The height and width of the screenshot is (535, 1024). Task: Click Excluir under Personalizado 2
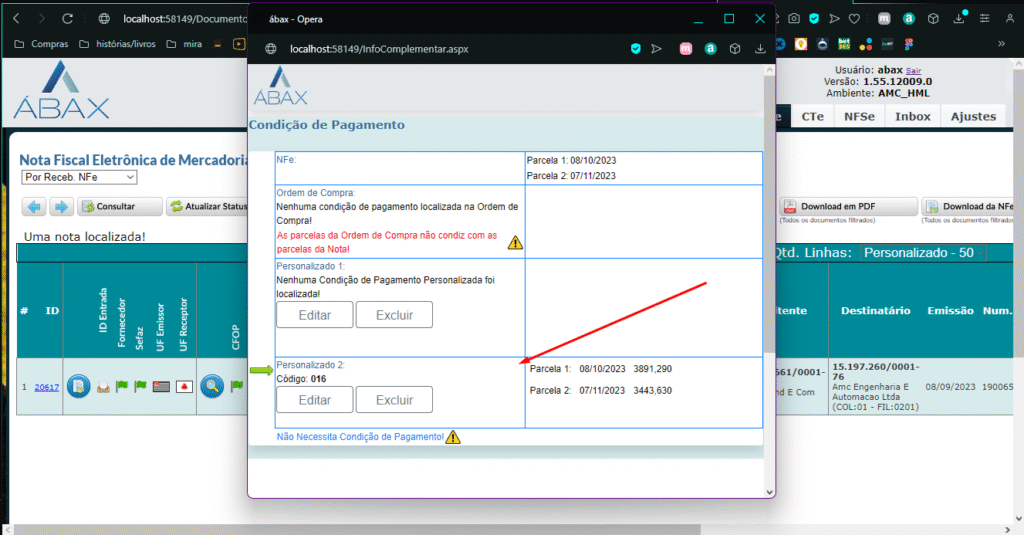click(x=394, y=400)
